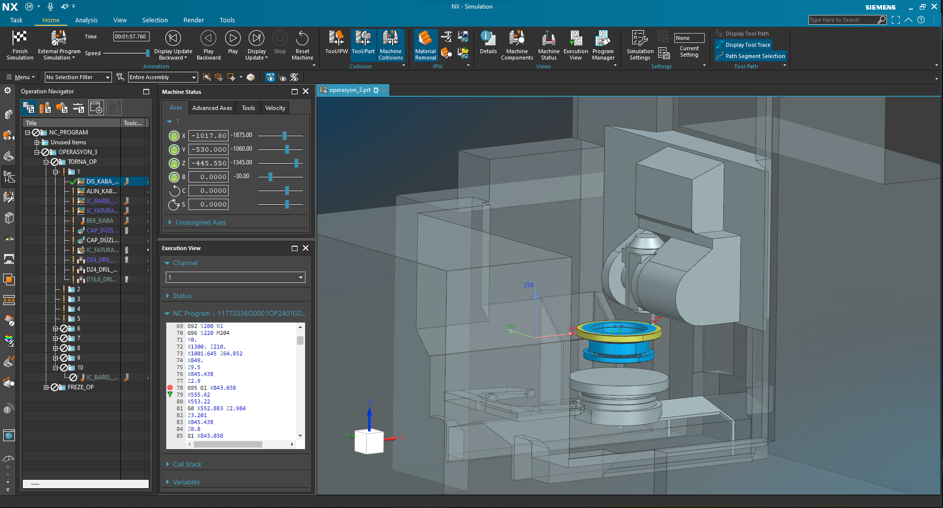
Task: Close the Execution View panel
Action: [306, 248]
